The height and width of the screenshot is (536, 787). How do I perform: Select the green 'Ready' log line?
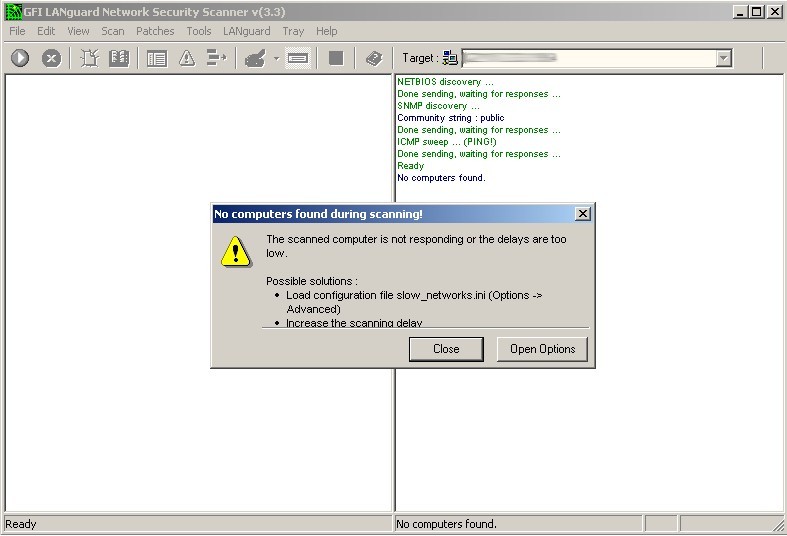click(411, 166)
